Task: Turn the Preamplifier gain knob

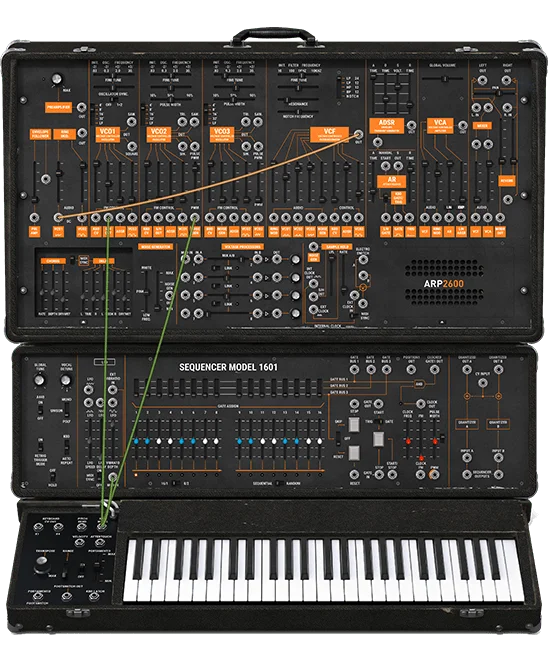Action: [57, 79]
